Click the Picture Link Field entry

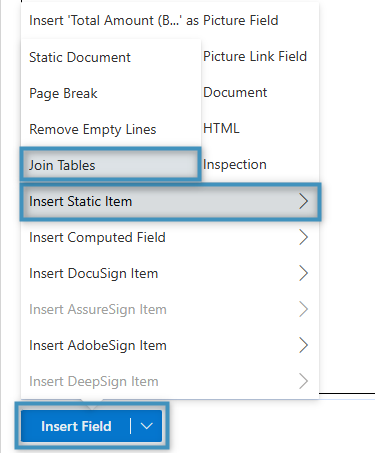(255, 56)
